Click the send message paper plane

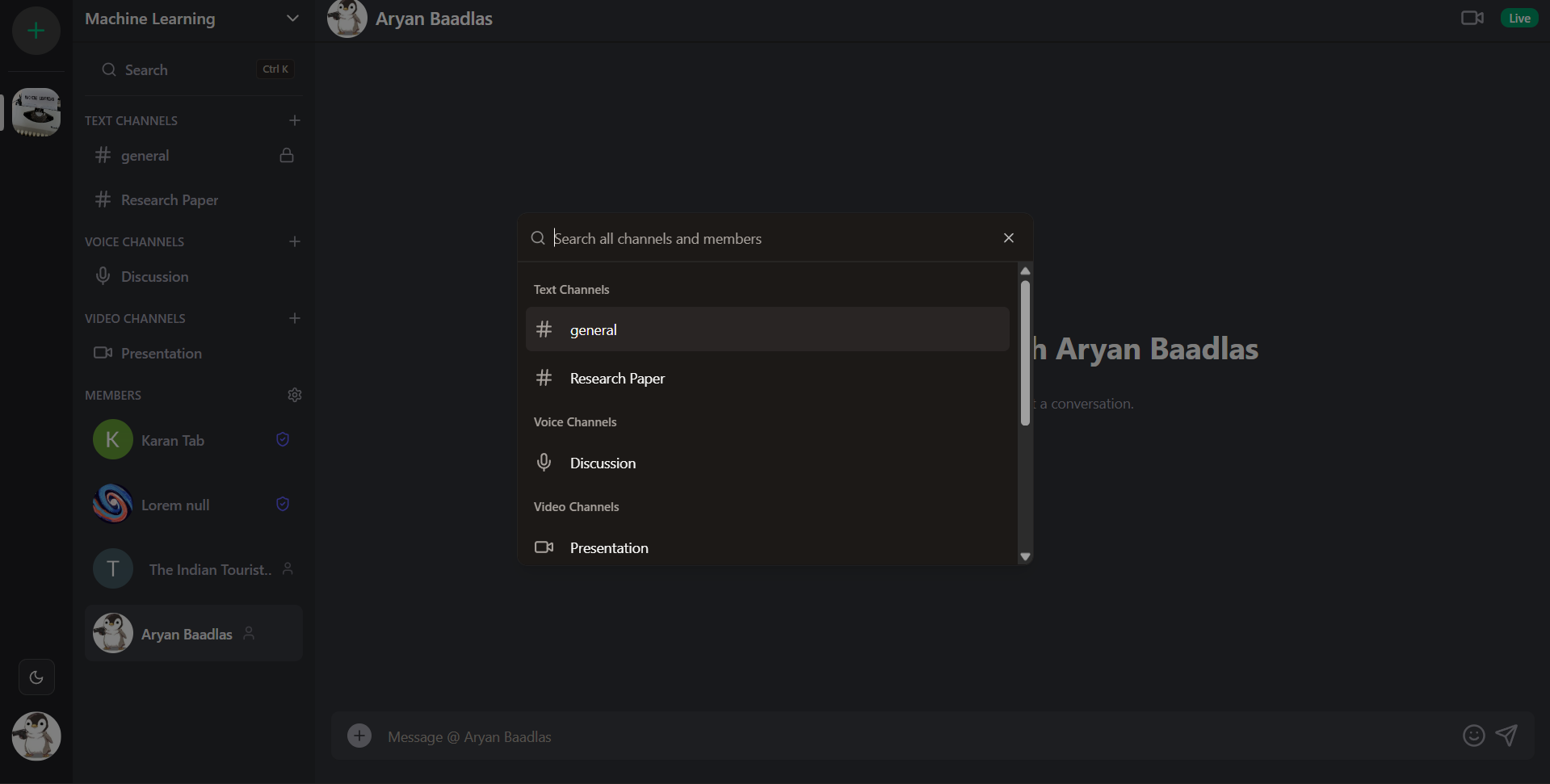(1506, 736)
